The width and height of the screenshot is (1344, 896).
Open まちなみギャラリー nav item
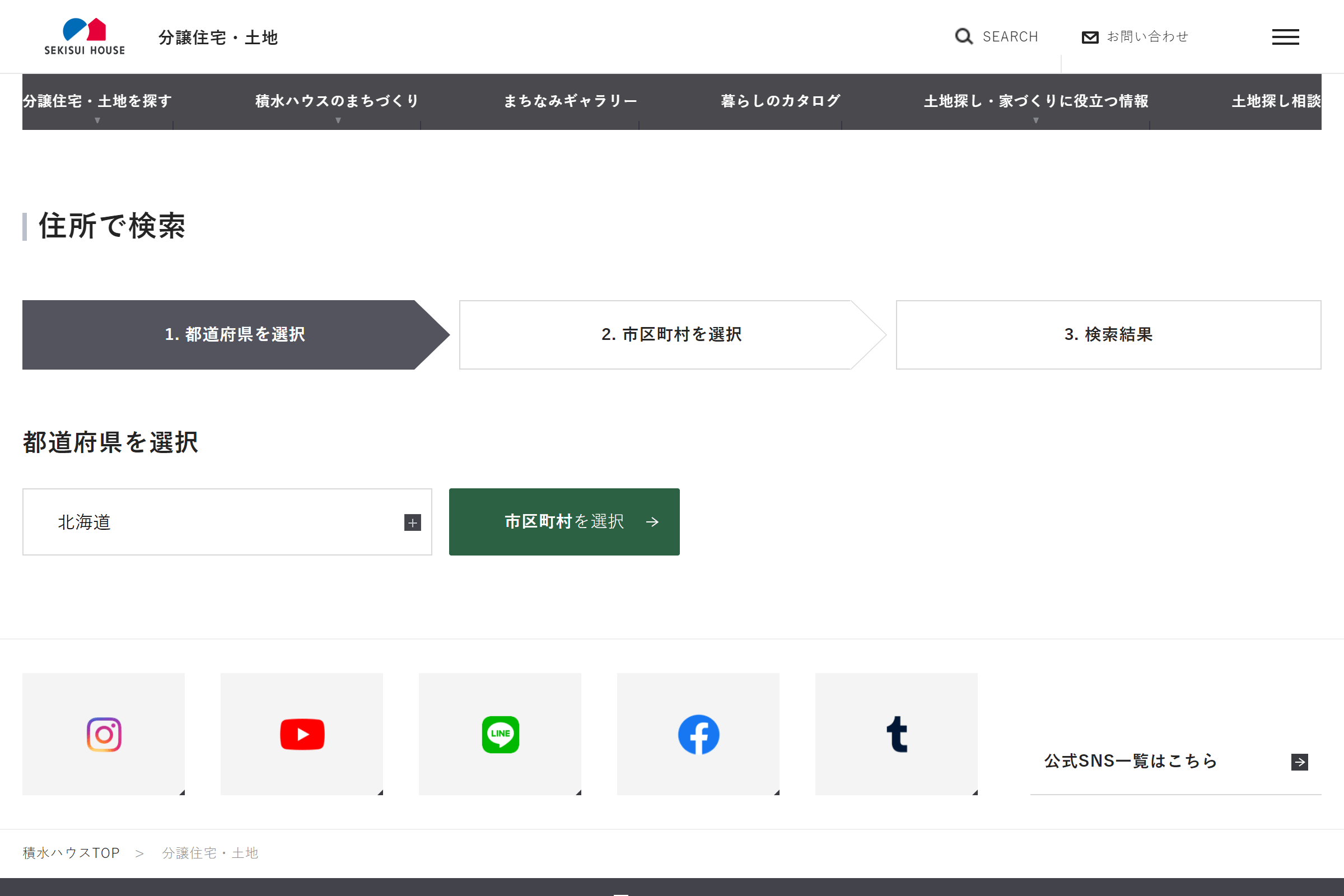tap(570, 101)
